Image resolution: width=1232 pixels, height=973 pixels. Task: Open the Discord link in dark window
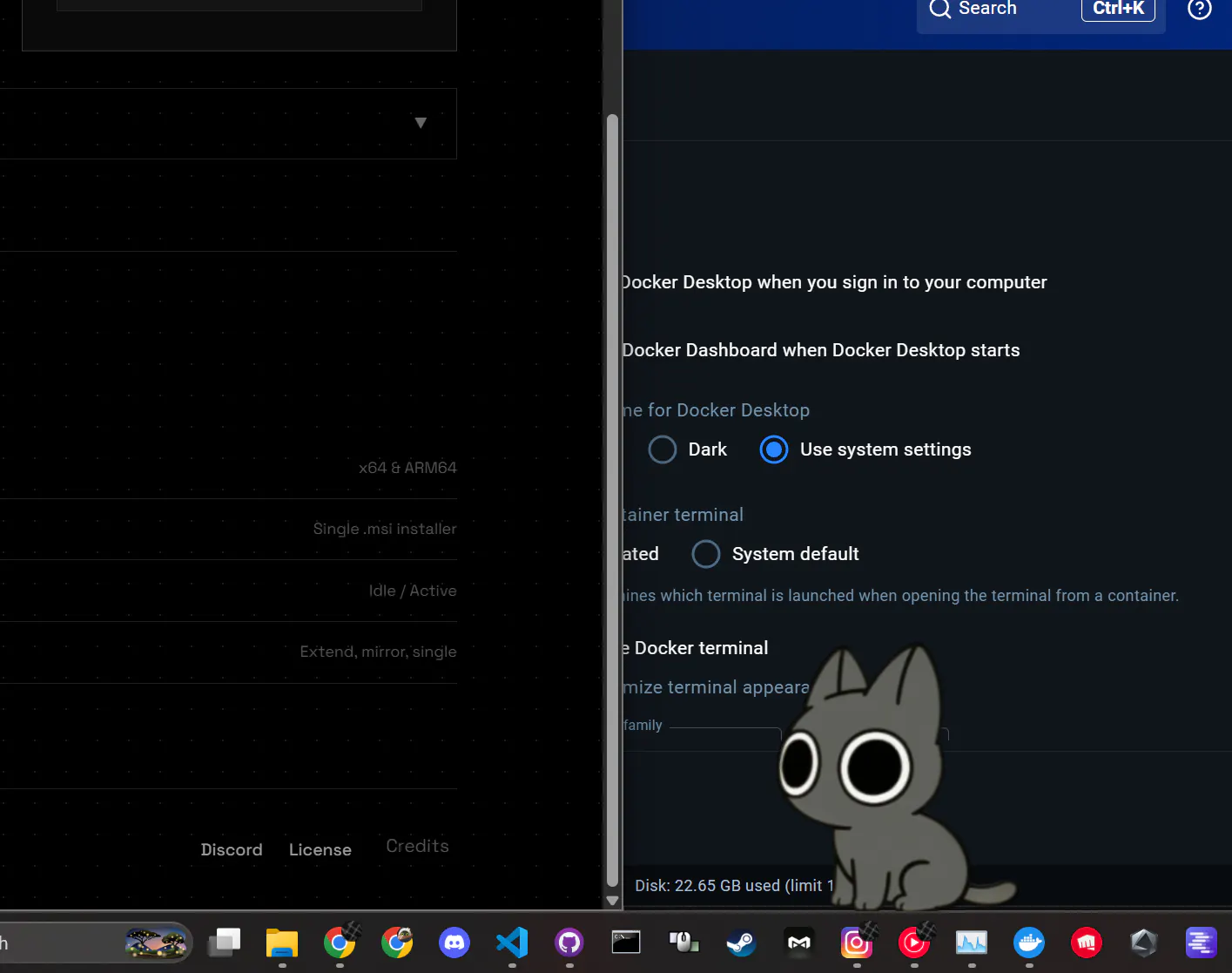(232, 849)
